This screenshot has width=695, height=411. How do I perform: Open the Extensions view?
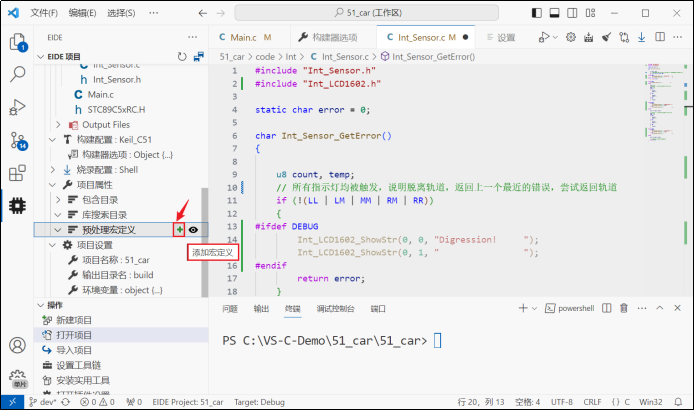pyautogui.click(x=18, y=173)
